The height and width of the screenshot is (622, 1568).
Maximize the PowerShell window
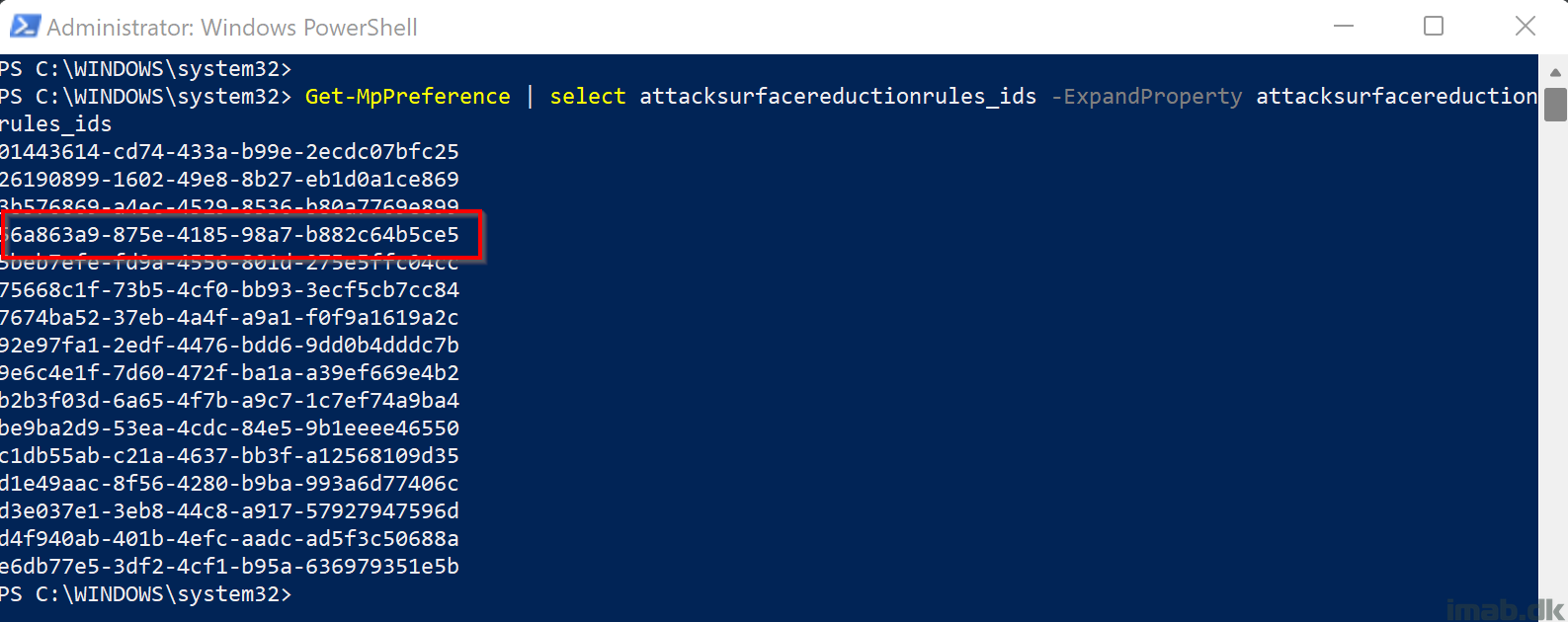1434,27
